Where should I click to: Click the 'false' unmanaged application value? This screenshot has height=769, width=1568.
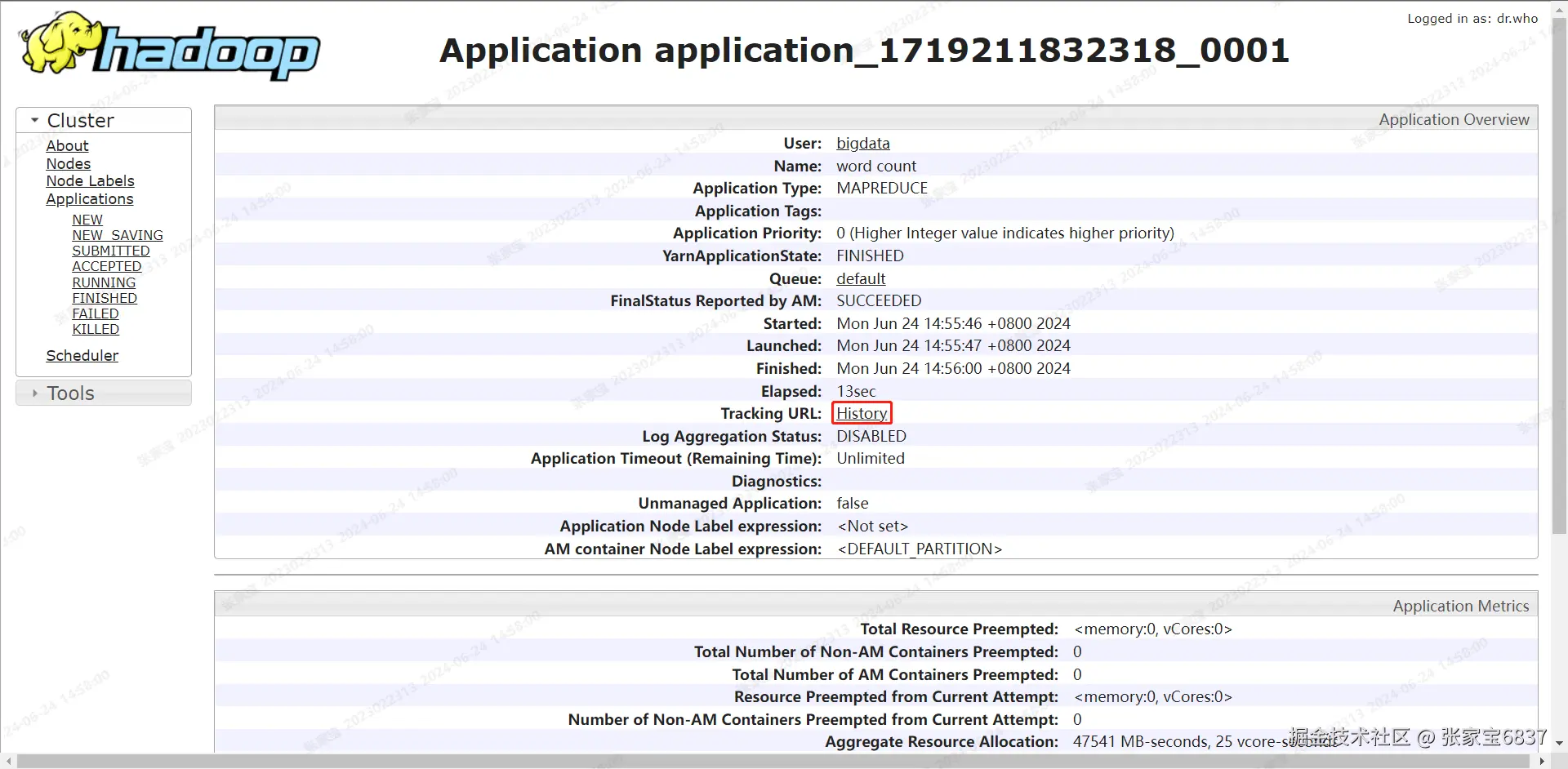853,503
